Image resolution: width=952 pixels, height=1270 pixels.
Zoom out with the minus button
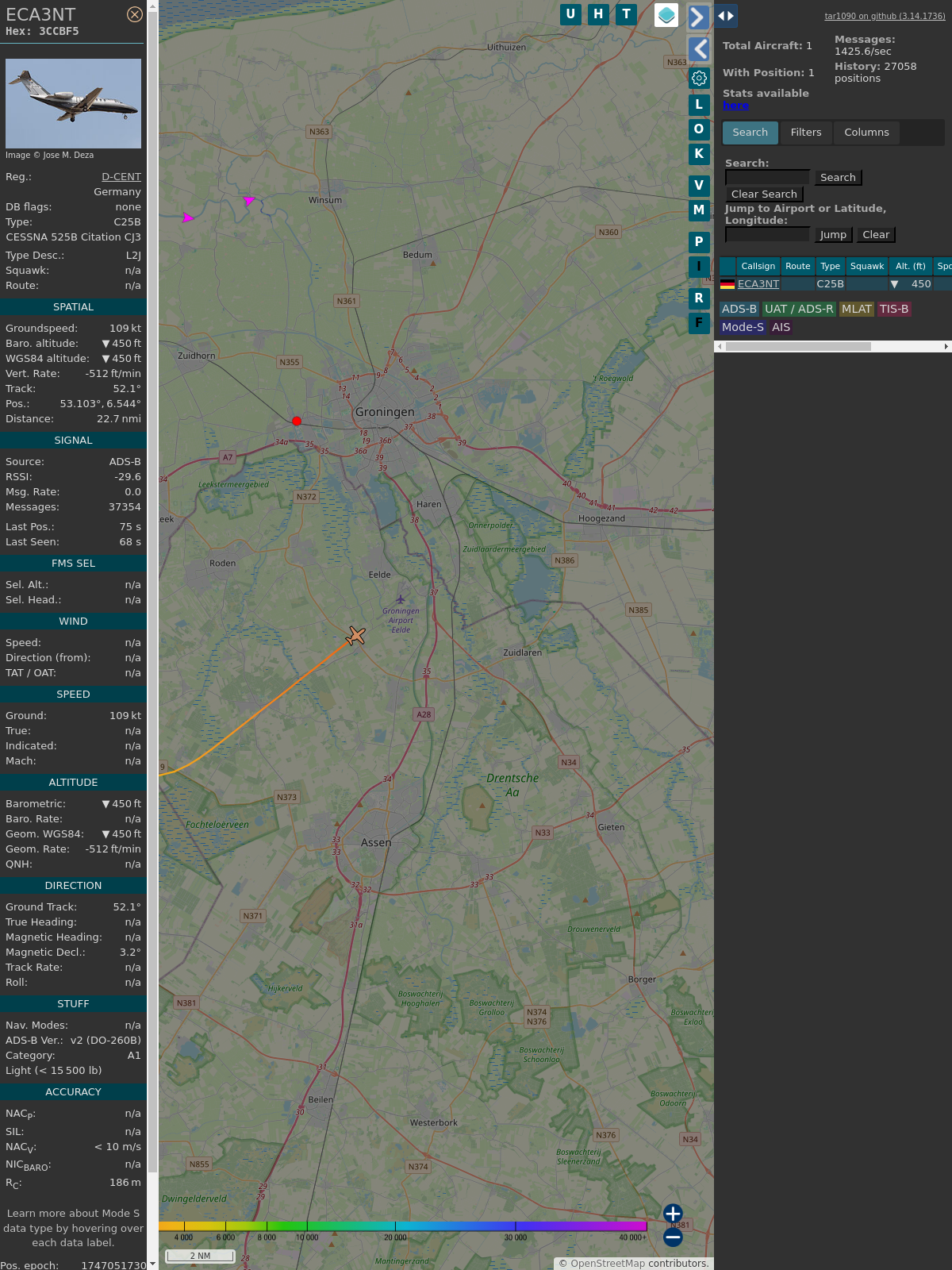pos(673,1237)
